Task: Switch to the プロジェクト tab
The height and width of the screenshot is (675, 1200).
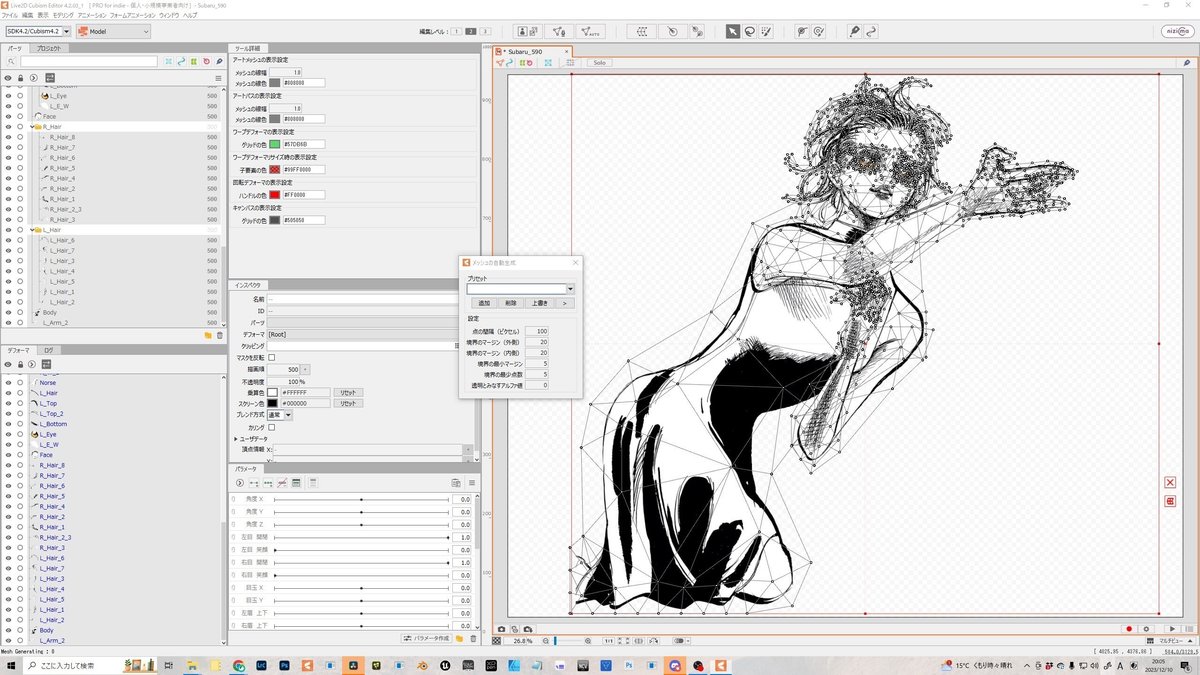Action: click(x=49, y=48)
